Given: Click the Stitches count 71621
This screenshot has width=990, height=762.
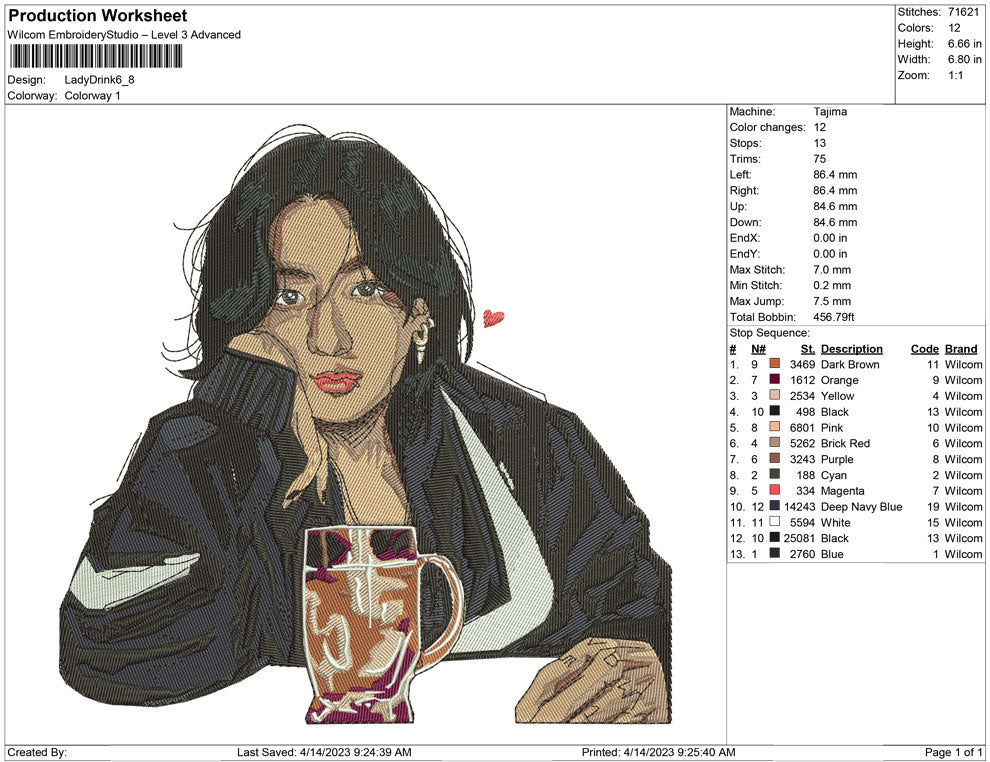Looking at the screenshot, I should (x=963, y=12).
